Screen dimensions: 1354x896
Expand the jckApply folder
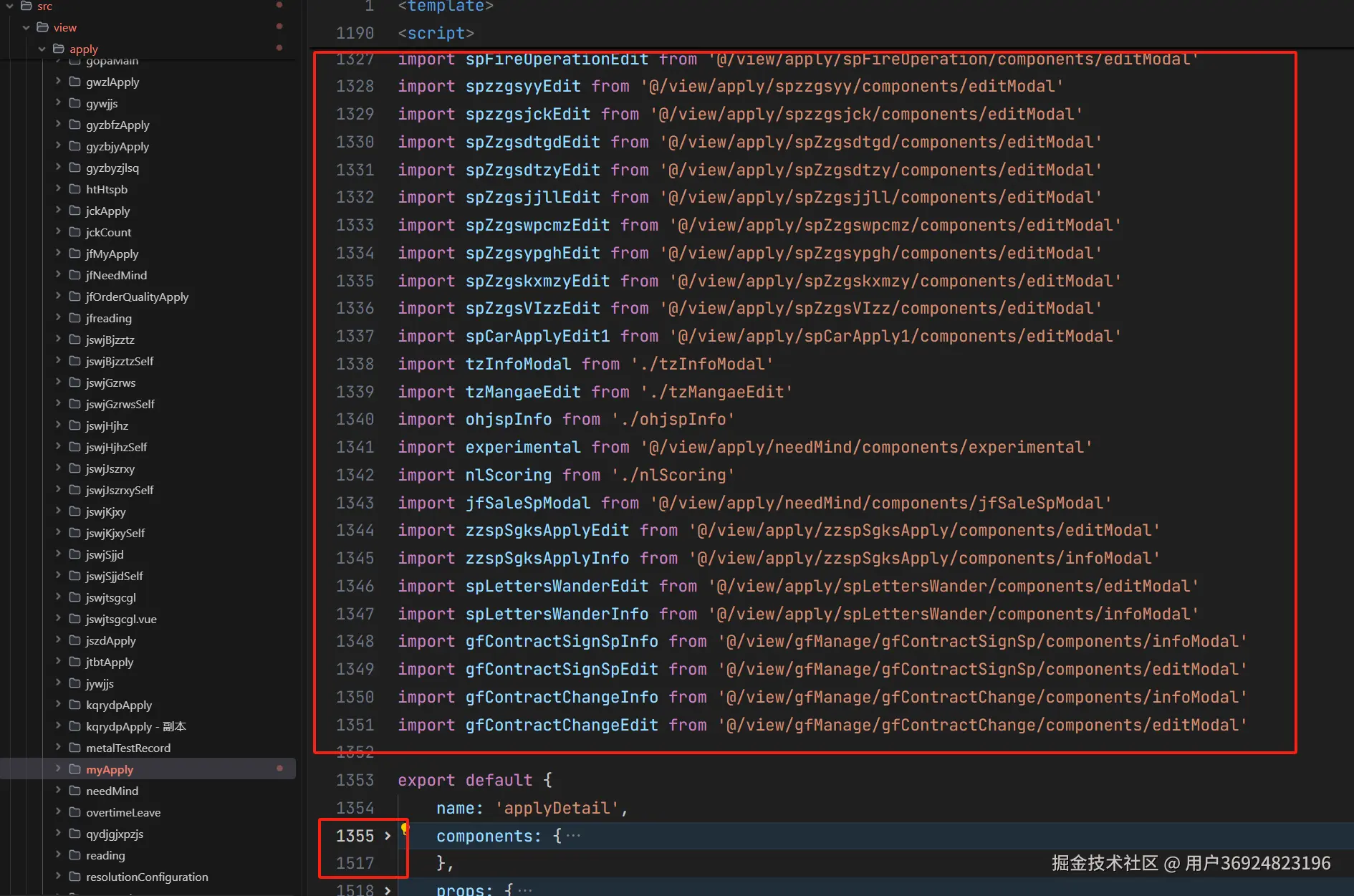click(x=59, y=211)
